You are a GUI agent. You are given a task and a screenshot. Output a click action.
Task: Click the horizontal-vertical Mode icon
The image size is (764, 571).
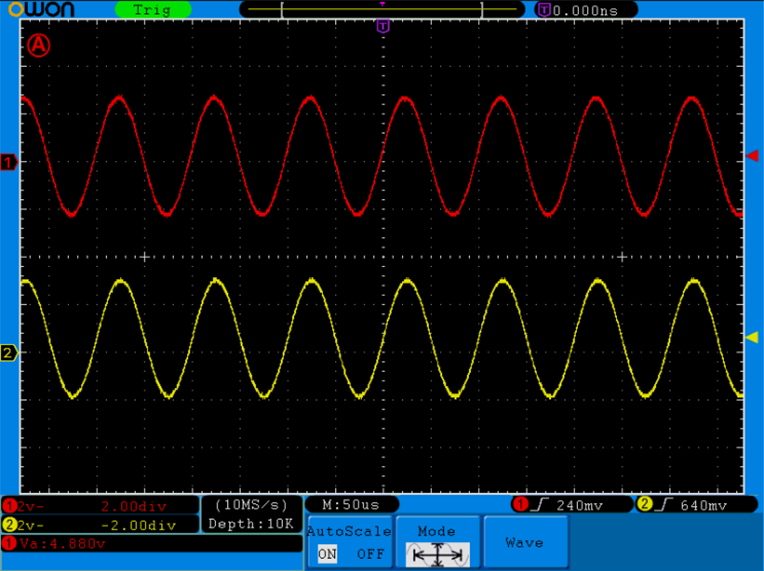(x=438, y=554)
